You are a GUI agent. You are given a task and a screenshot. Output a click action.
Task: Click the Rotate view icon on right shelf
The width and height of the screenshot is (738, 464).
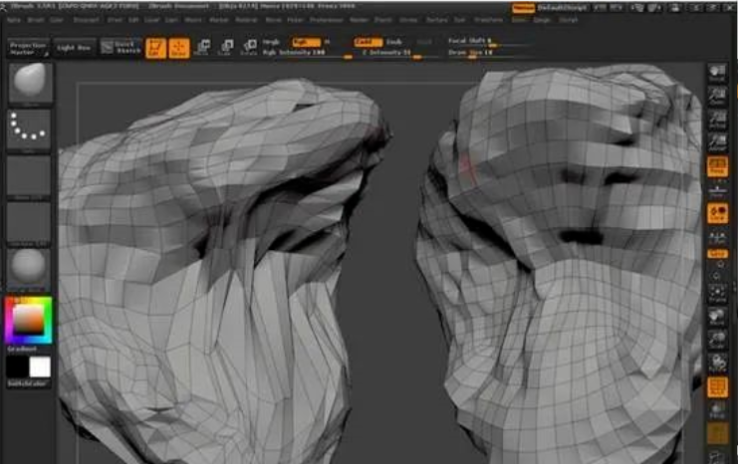(x=717, y=364)
